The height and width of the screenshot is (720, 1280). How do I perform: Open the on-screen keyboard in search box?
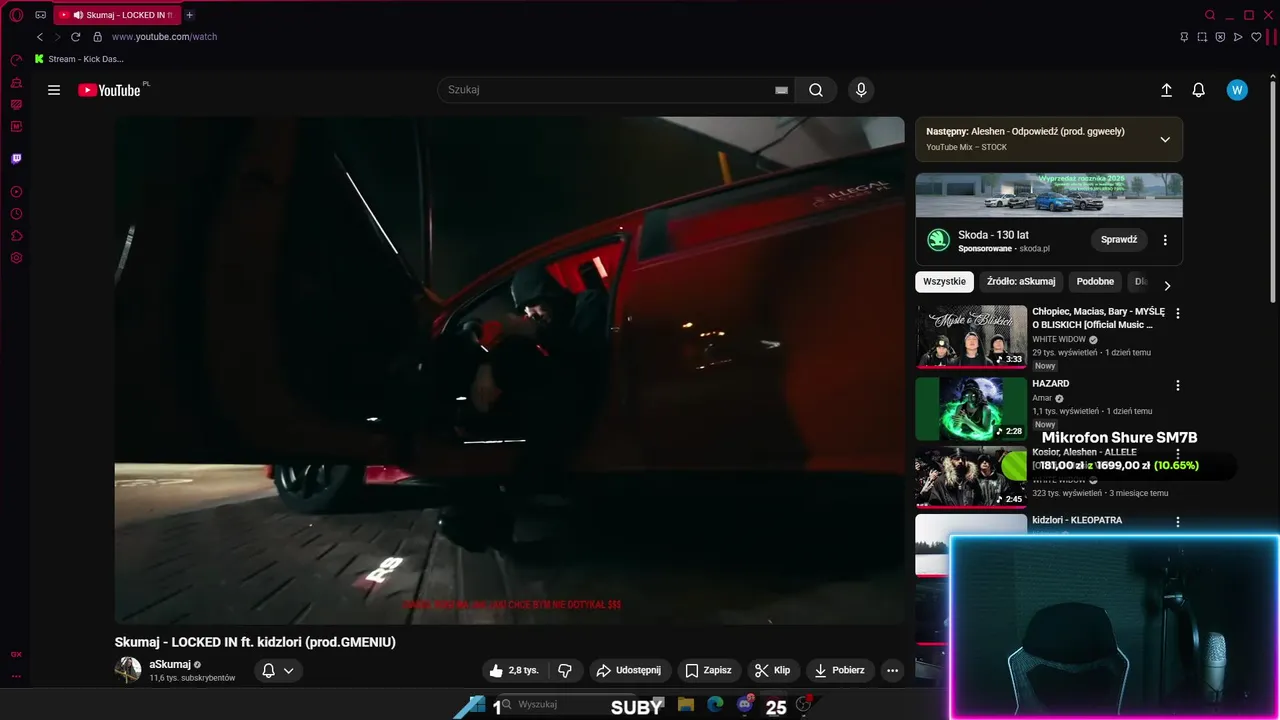coord(781,90)
